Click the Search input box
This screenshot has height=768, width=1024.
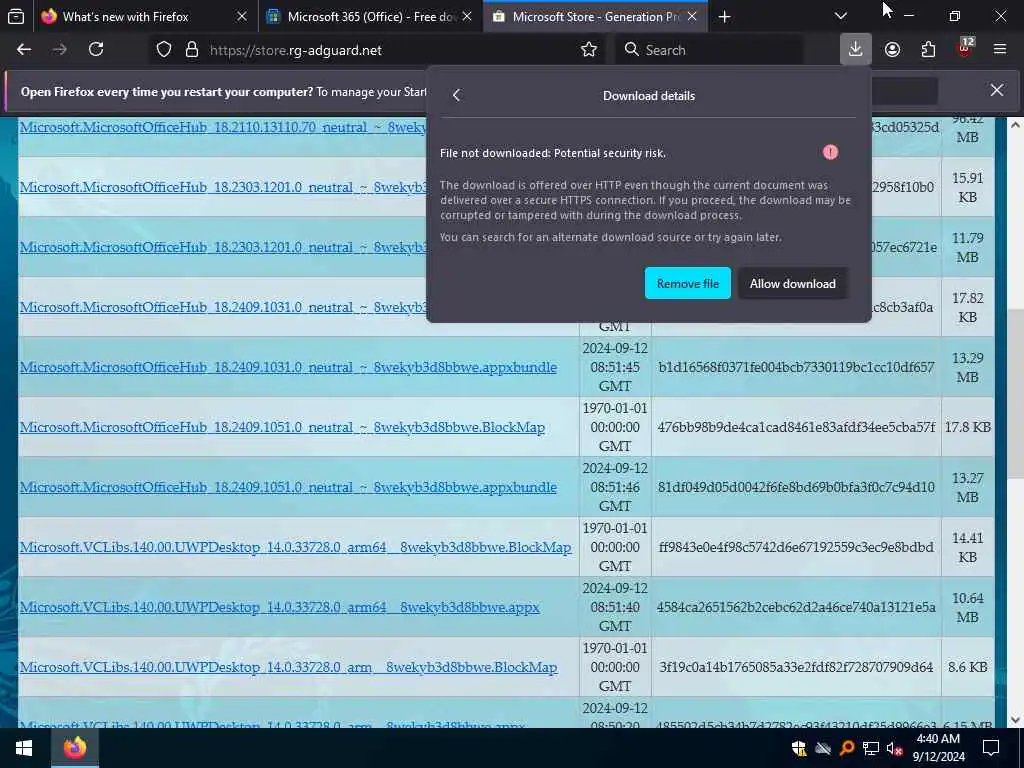709,50
